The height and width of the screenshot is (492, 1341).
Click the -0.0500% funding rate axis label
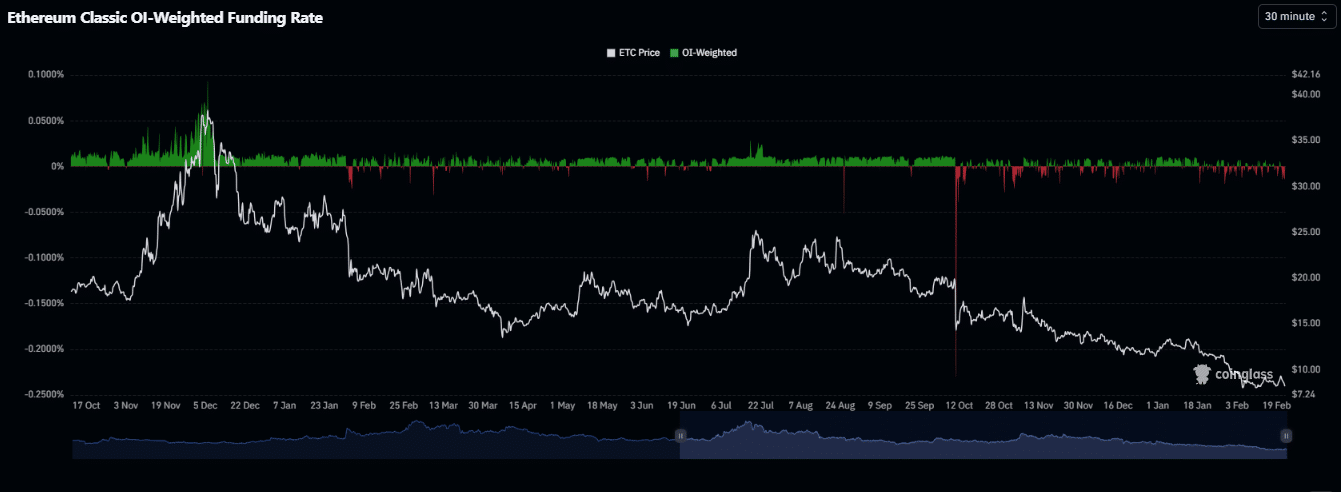(45, 212)
